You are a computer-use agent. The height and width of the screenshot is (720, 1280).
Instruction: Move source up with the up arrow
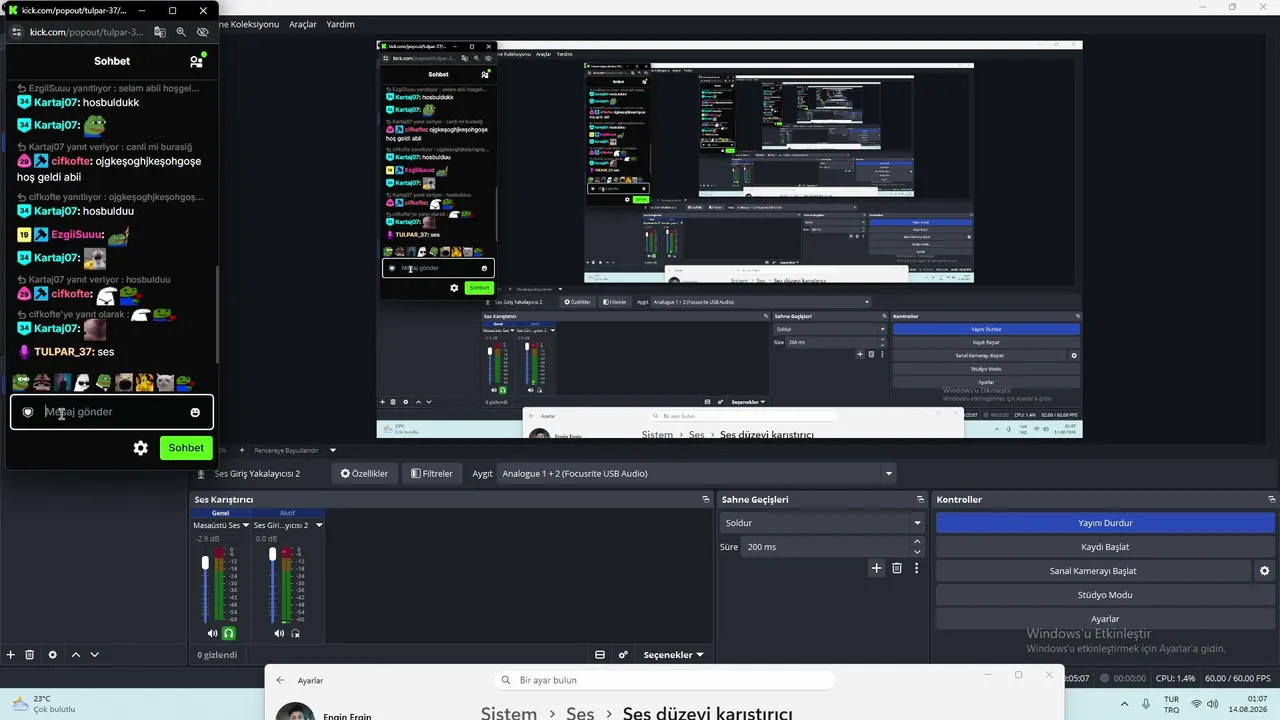[76, 655]
